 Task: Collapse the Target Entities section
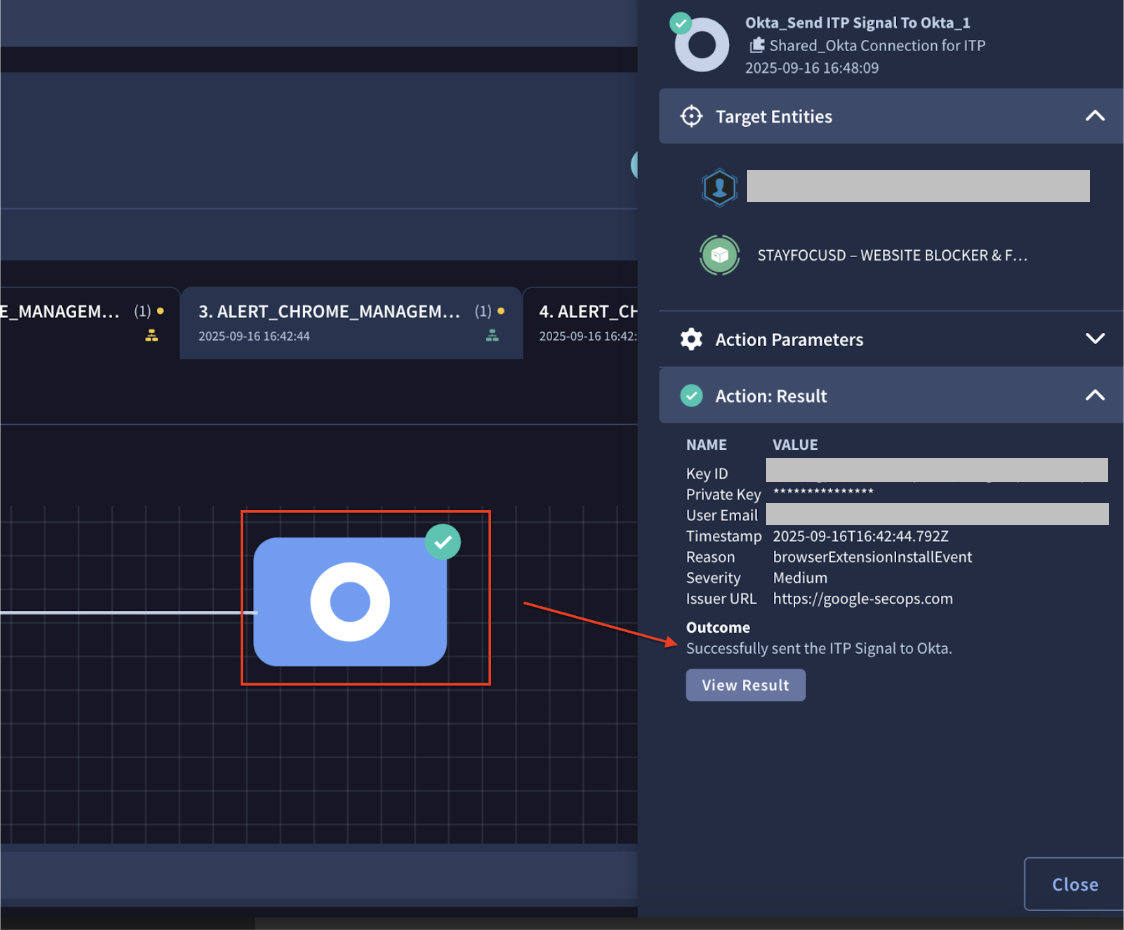(1095, 116)
